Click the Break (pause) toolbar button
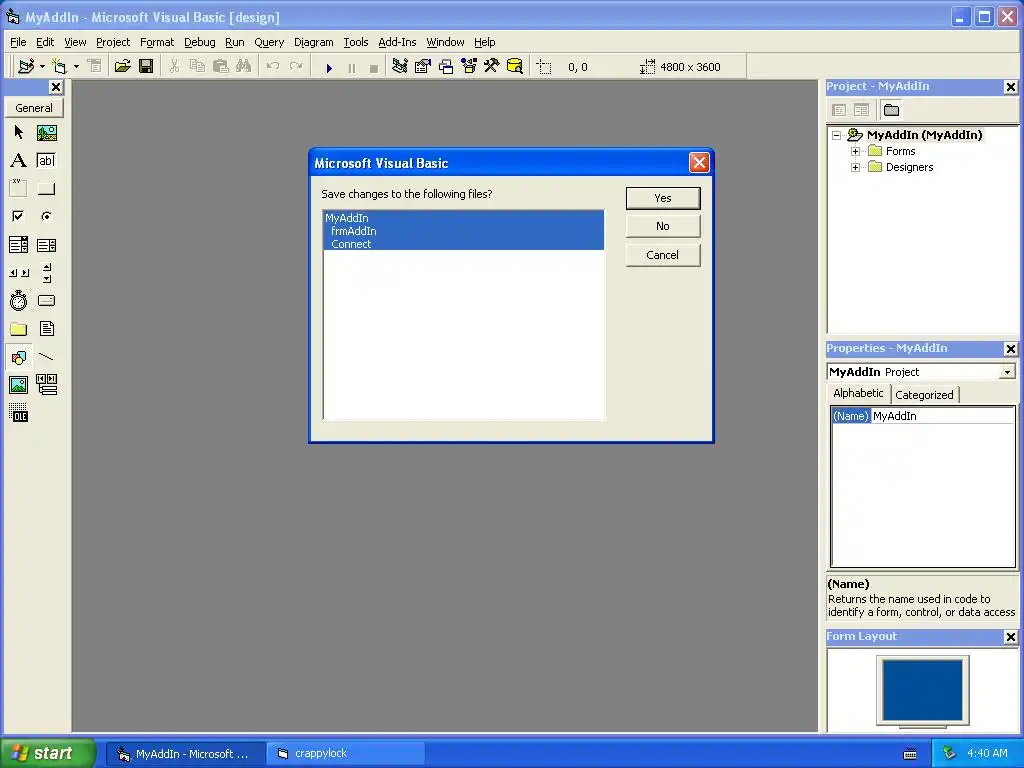Viewport: 1024px width, 768px height. (351, 67)
